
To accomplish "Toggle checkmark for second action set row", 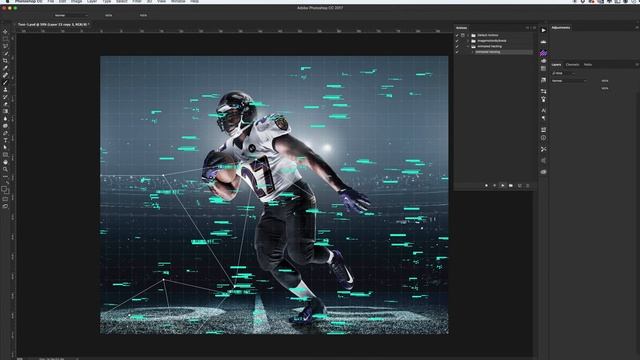I will point(457,41).
